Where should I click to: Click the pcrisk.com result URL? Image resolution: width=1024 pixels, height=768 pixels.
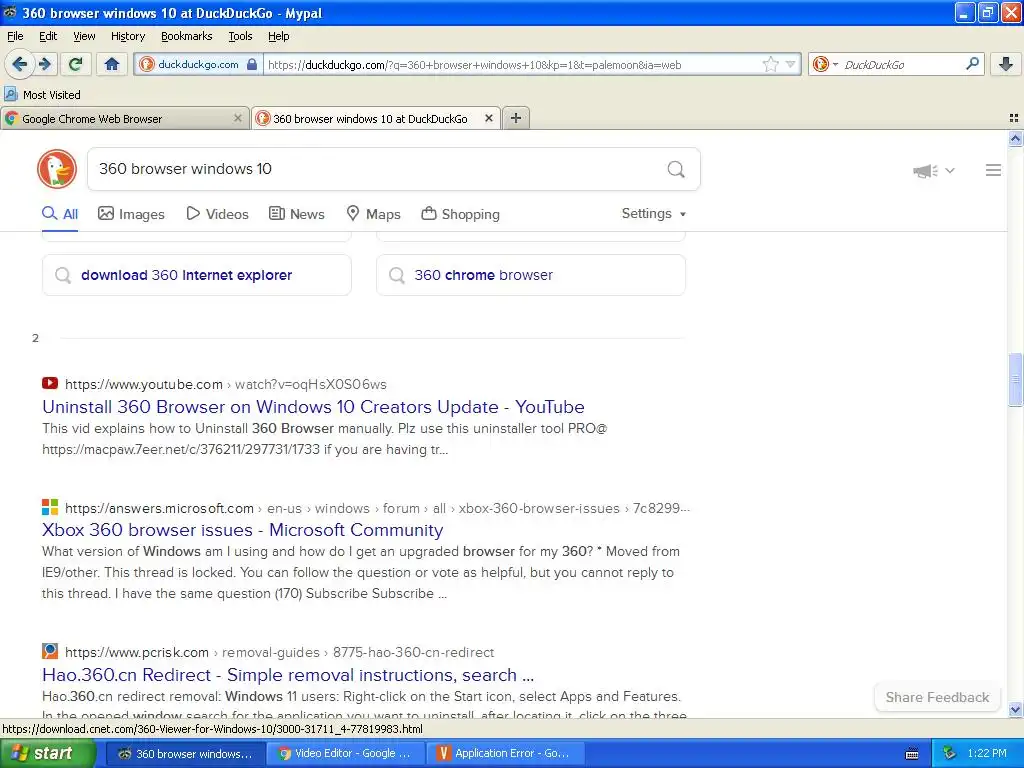coord(280,652)
